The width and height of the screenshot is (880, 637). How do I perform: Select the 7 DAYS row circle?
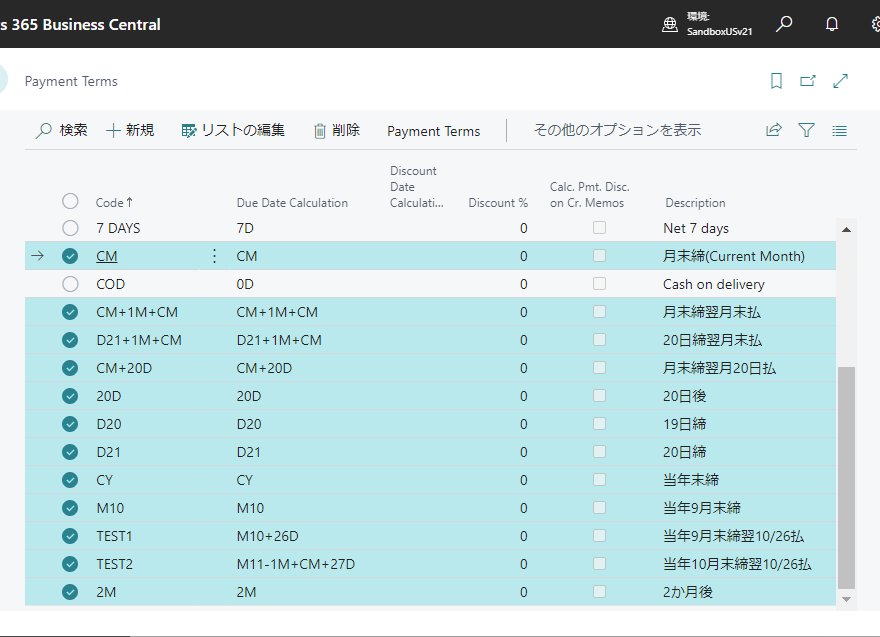70,228
